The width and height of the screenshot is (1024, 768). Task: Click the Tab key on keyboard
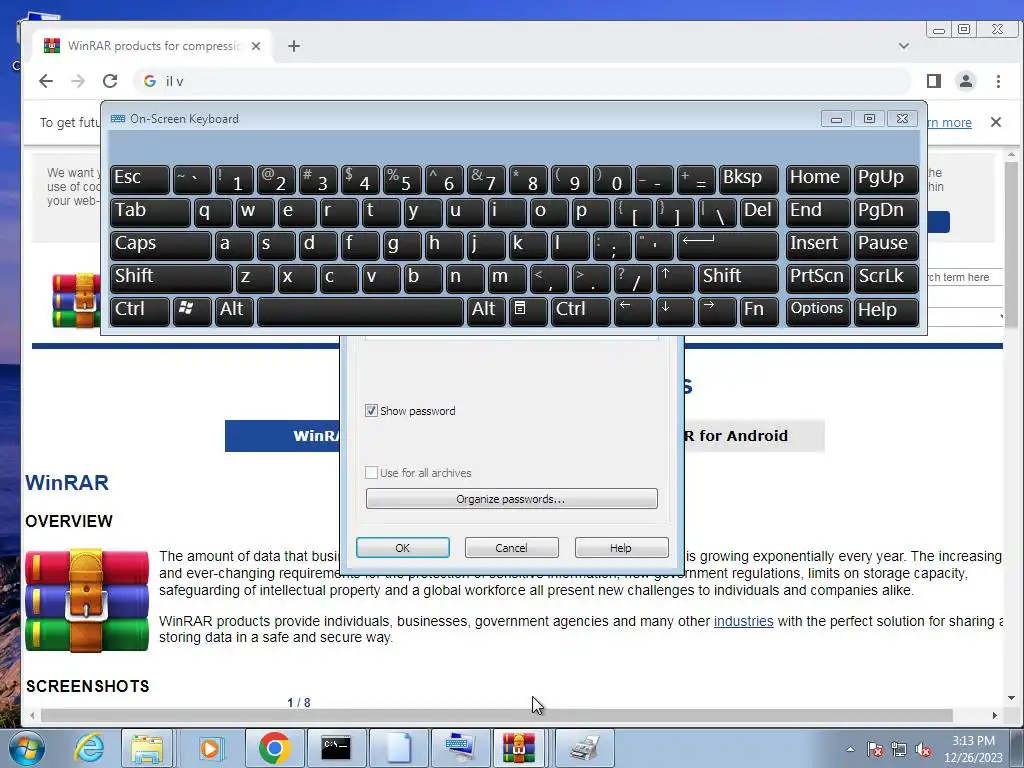(150, 212)
